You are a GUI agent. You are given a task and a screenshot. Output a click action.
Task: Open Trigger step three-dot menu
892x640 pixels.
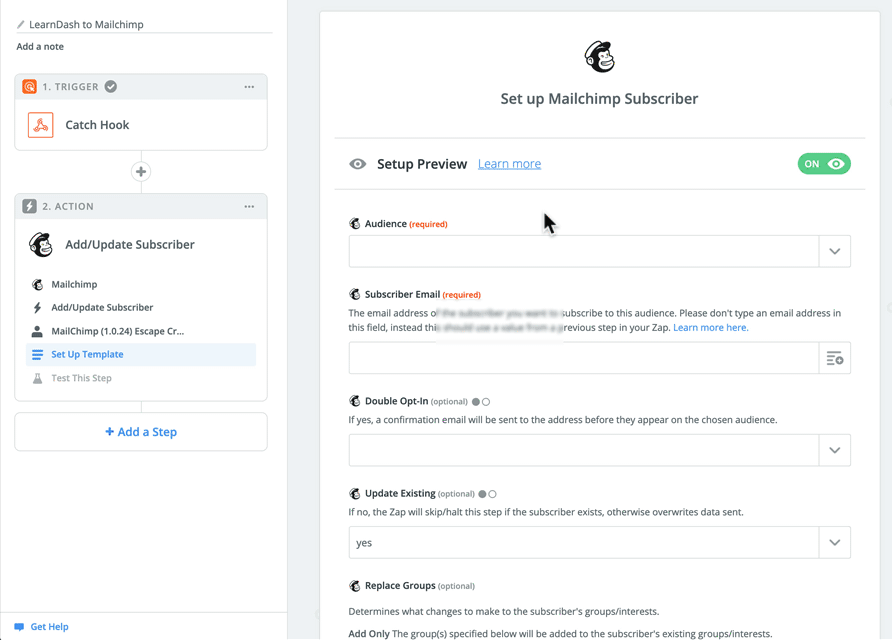249,87
